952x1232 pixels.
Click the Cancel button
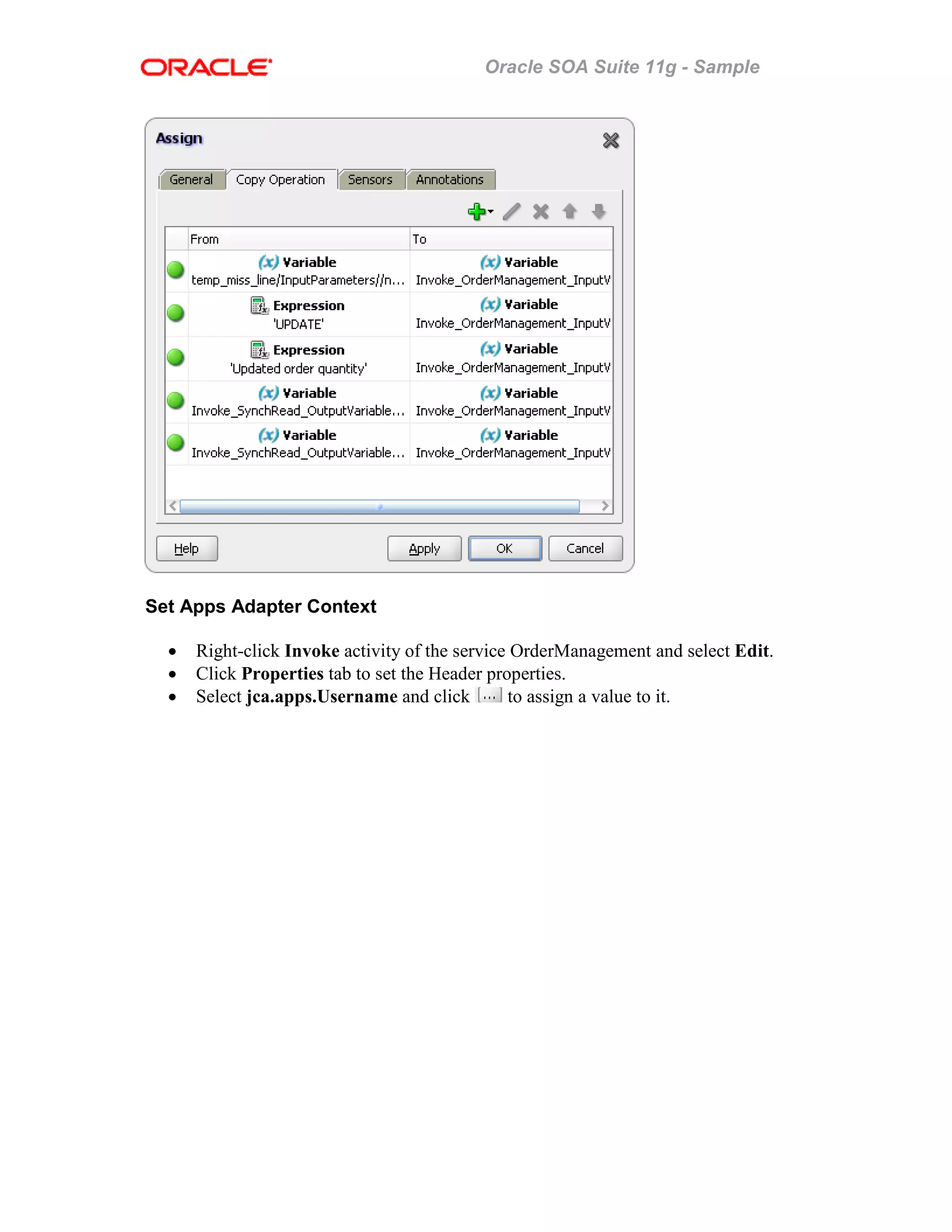point(585,548)
